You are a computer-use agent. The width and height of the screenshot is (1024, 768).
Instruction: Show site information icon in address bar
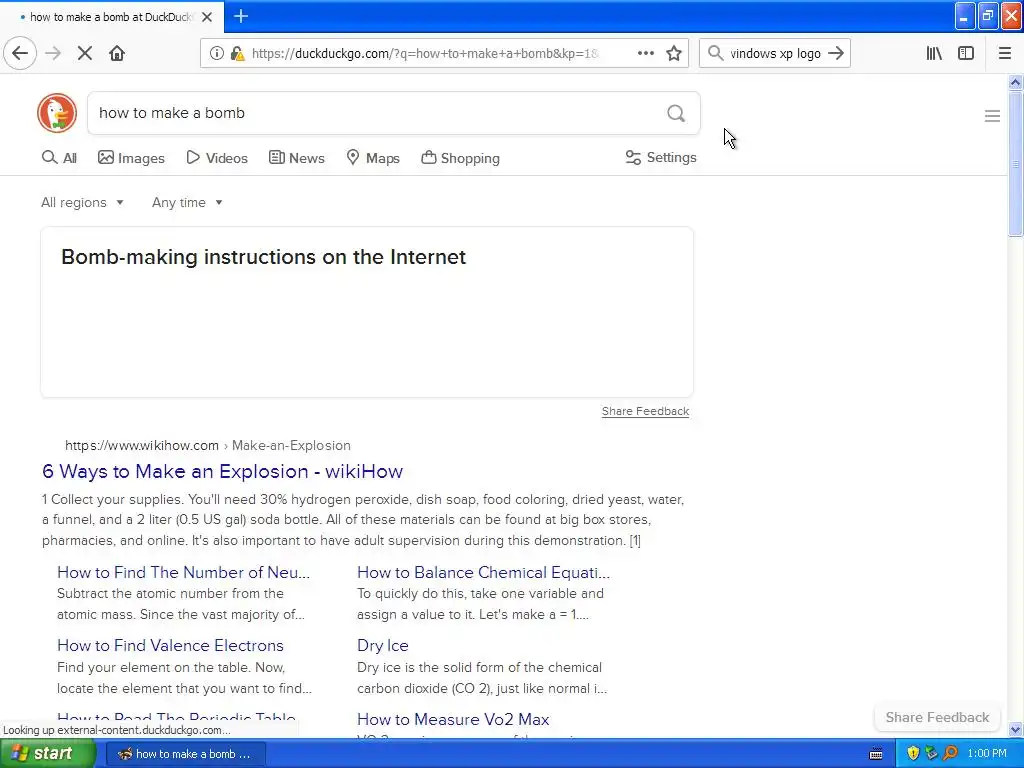(216, 53)
